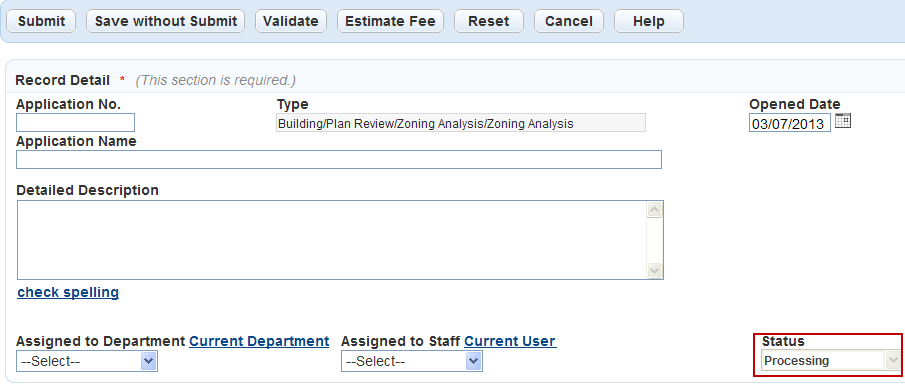The image size is (905, 385).
Task: Click the Cancel button
Action: pyautogui.click(x=569, y=21)
